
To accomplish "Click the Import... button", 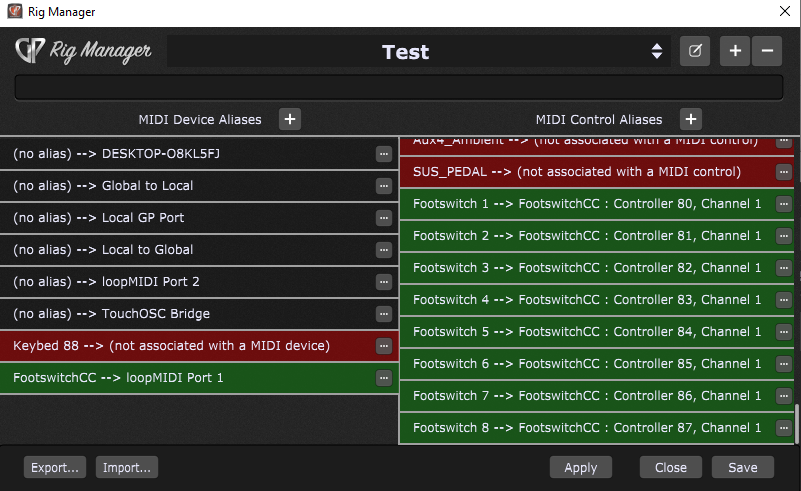I will (x=126, y=467).
